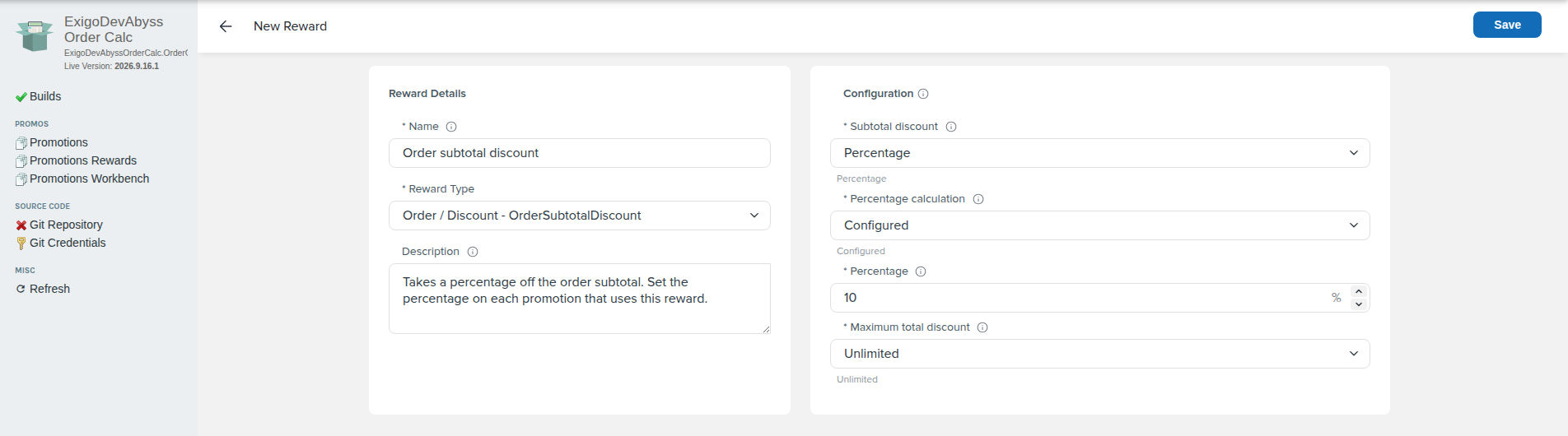Open the Maximum total discount dropdown
The image size is (1568, 436).
[1100, 354]
